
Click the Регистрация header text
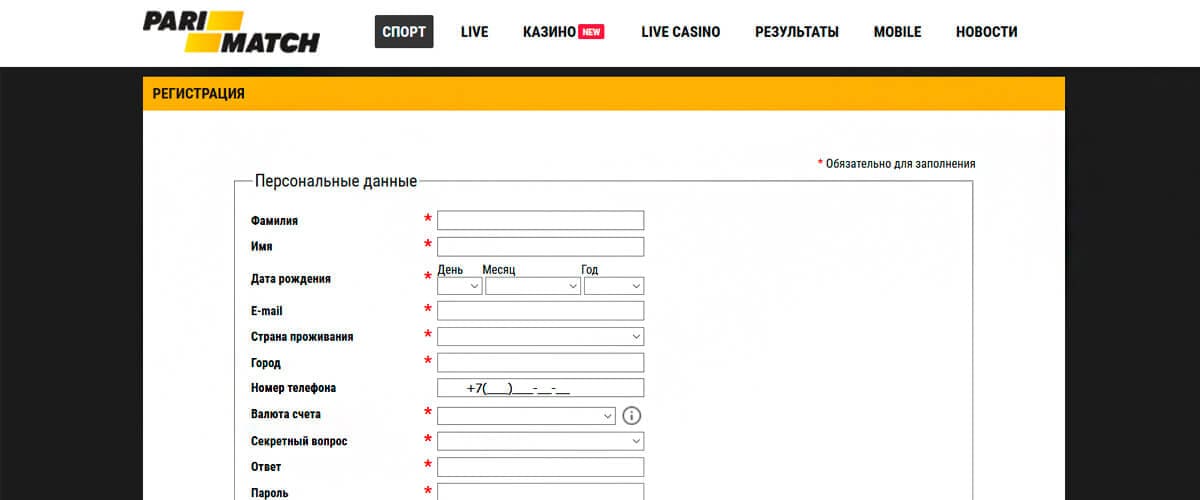(198, 94)
